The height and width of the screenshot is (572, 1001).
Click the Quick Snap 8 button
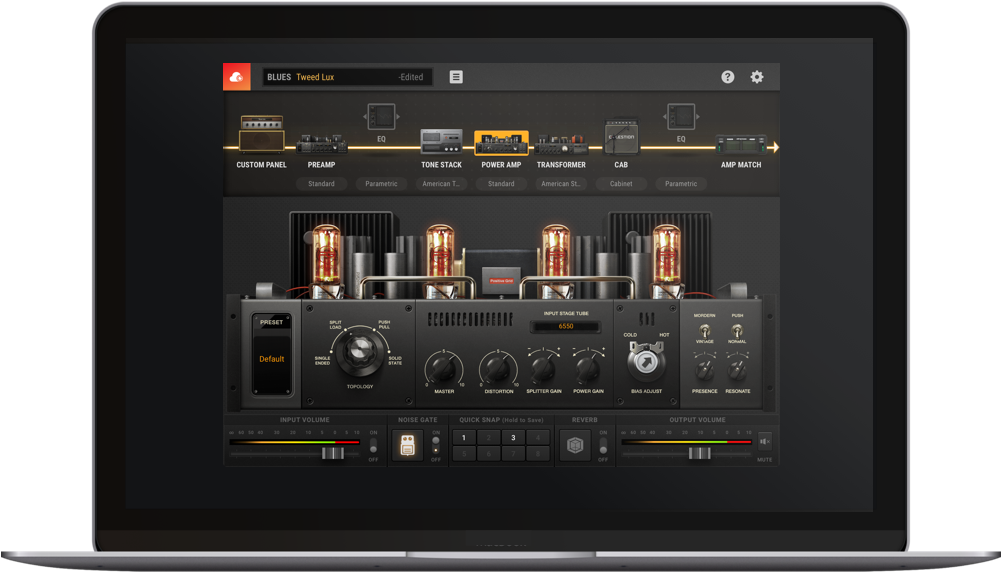click(538, 453)
